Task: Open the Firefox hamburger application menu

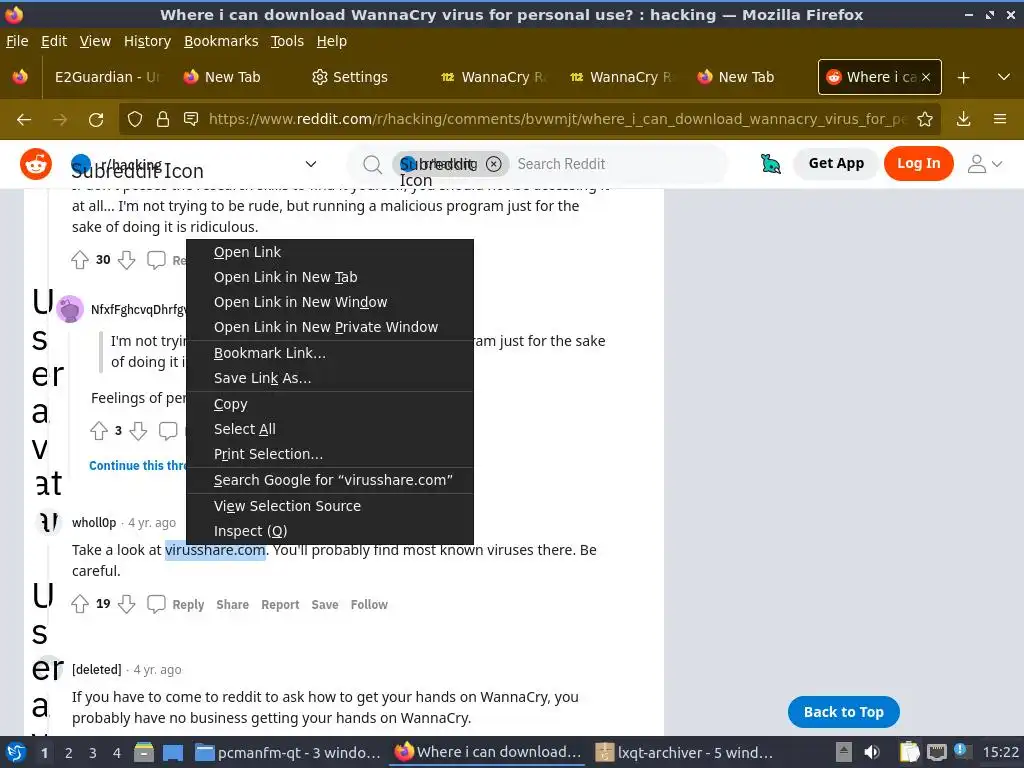Action: tap(1000, 119)
